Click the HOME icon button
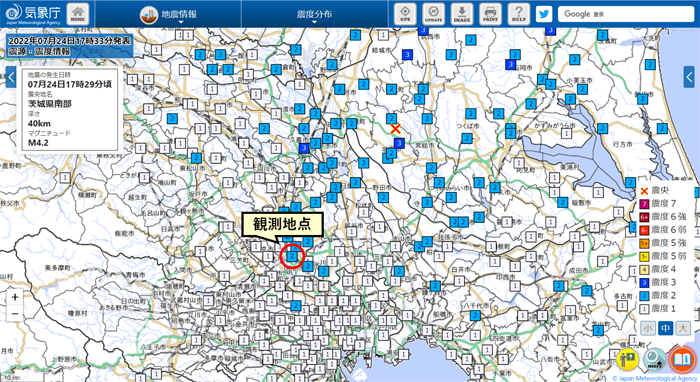This screenshot has width=700, height=382. 78,14
